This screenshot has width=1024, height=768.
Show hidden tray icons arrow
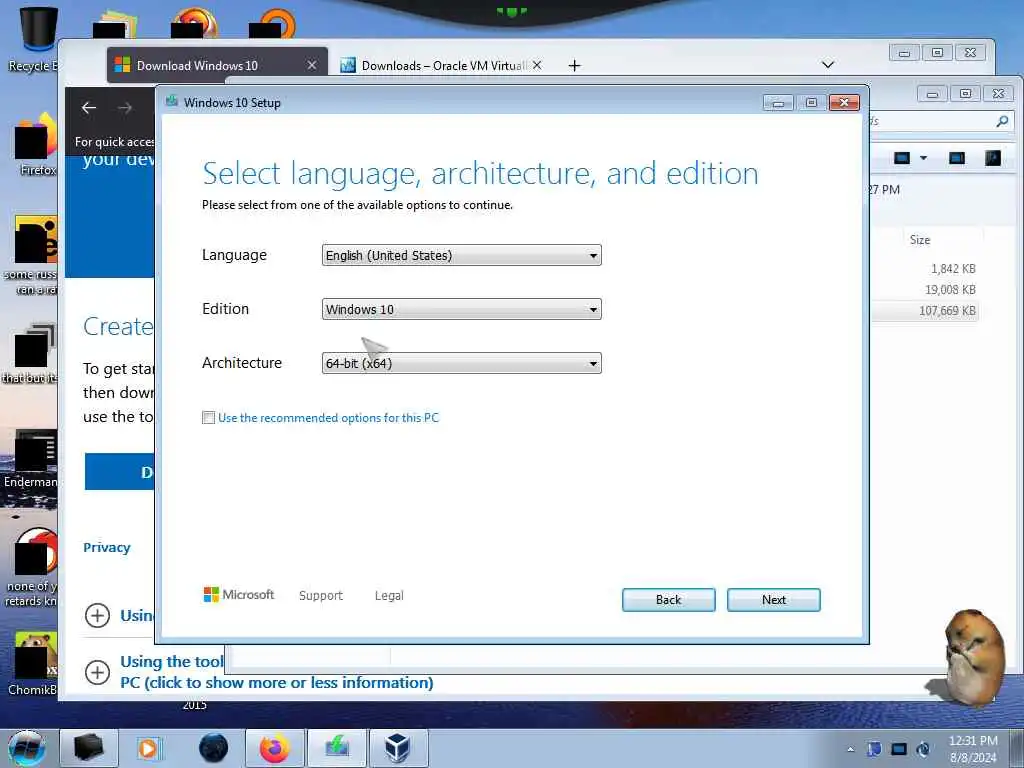click(x=850, y=749)
